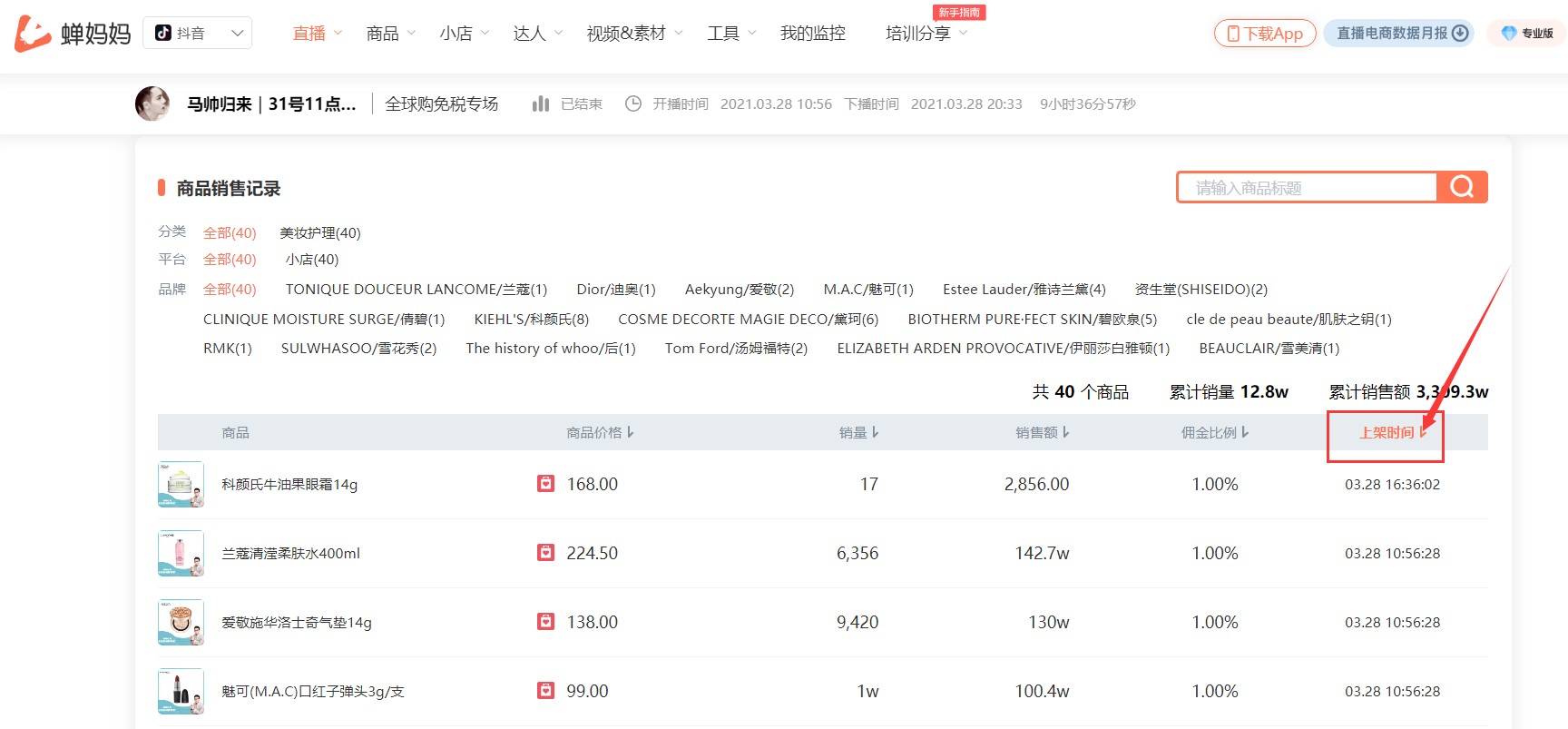Select category 全部(40) in 分类
Viewport: 1568px width, 729px height.
pos(230,233)
